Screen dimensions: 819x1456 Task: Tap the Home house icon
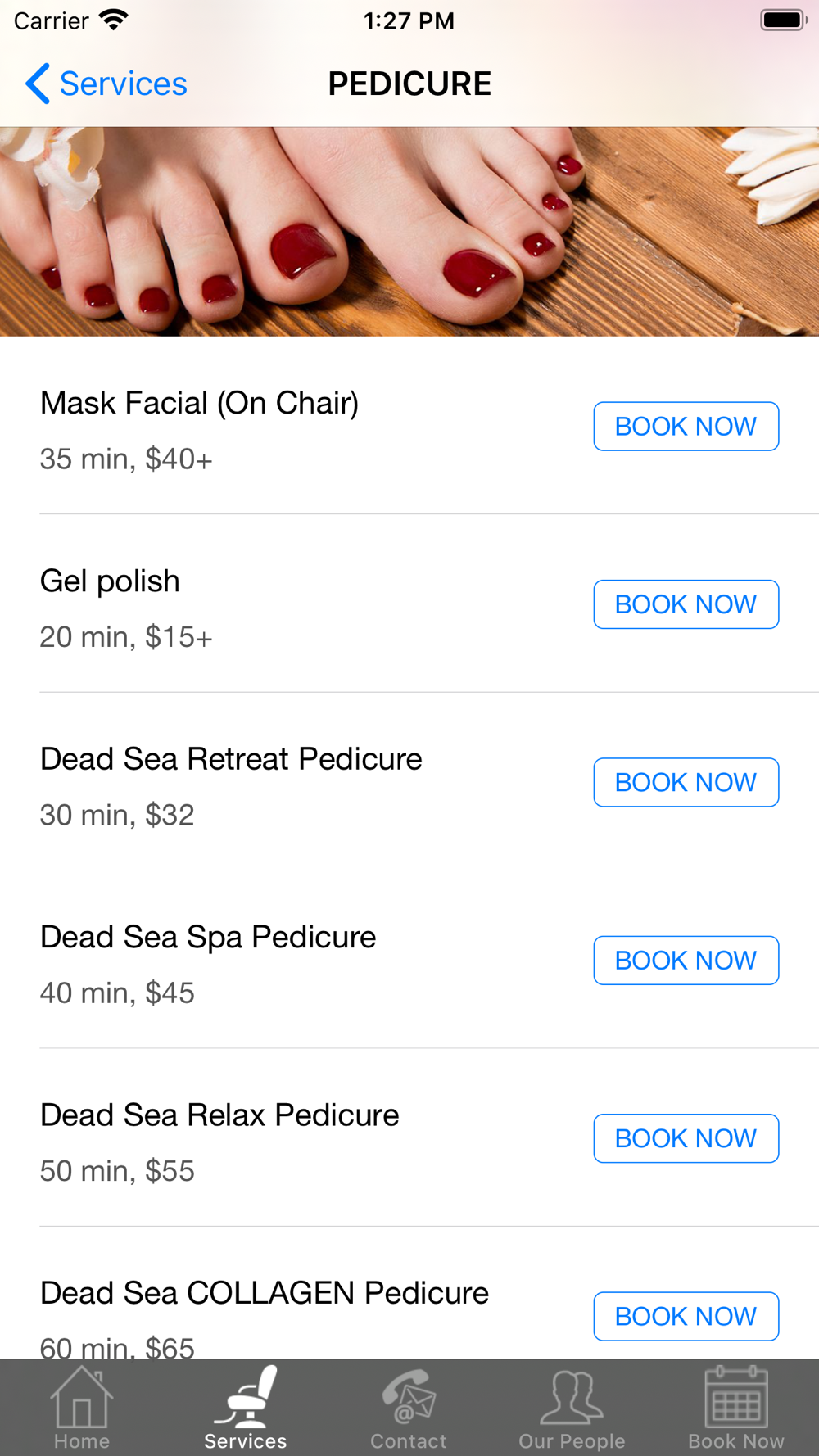[x=81, y=1397]
